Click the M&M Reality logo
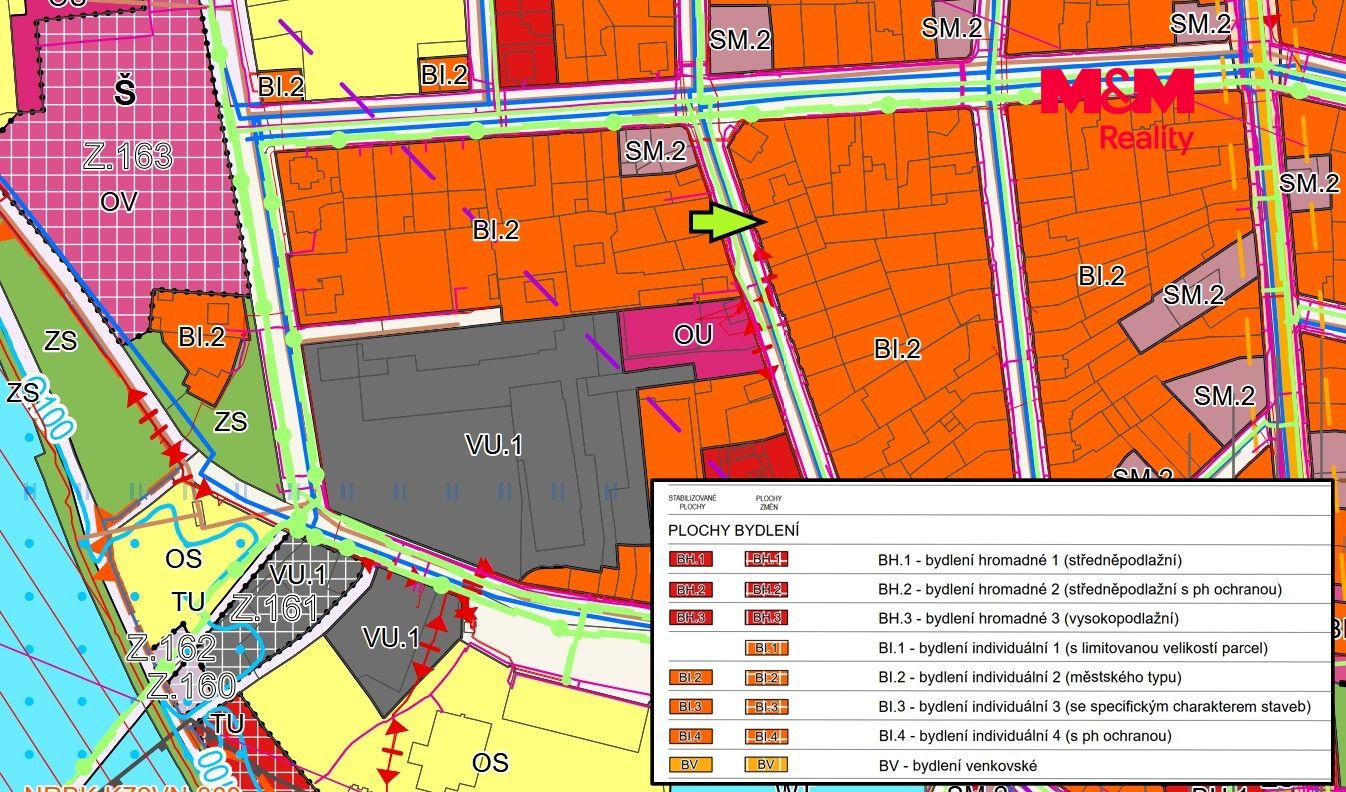 click(x=1117, y=110)
